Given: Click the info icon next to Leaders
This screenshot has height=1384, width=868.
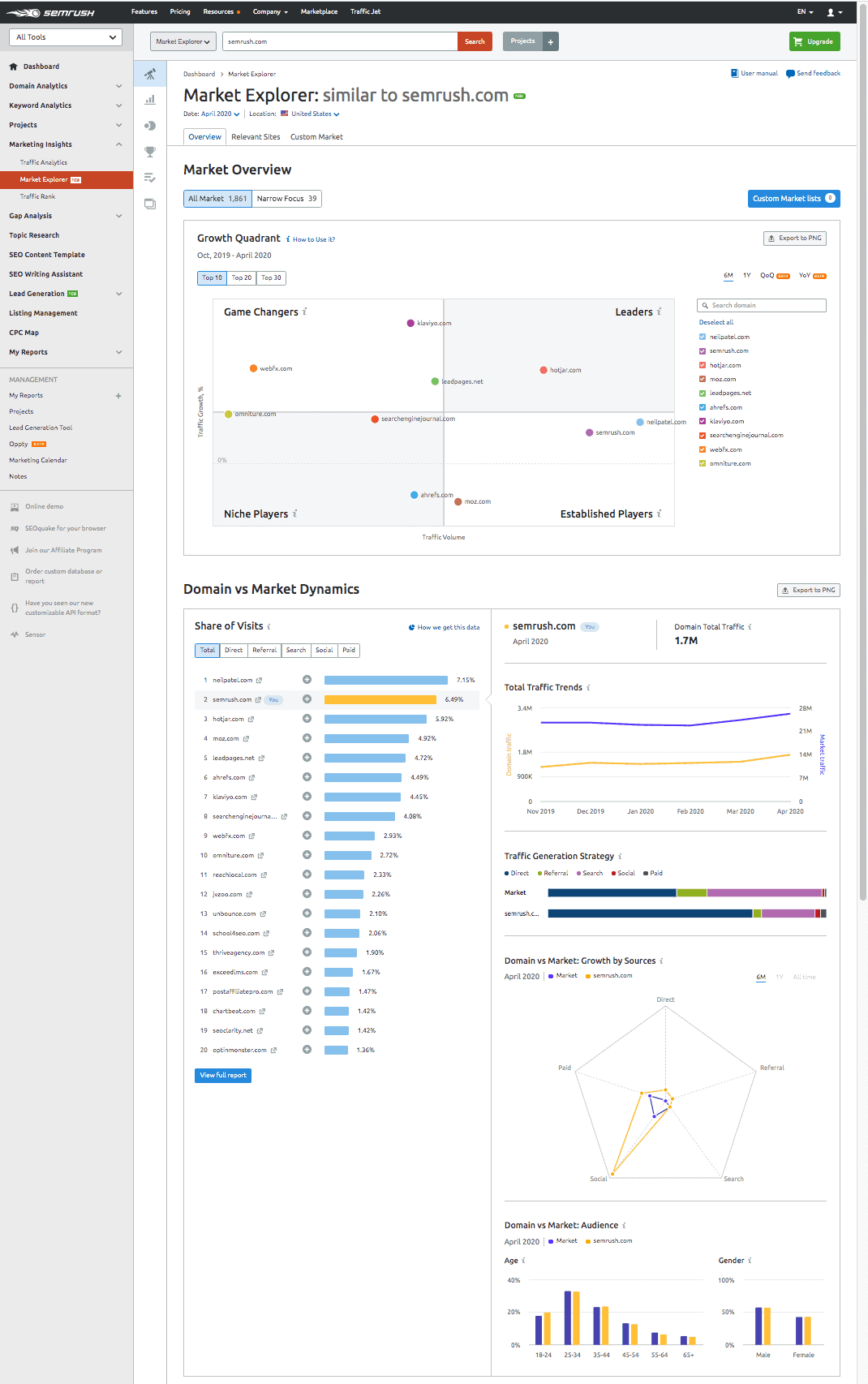Looking at the screenshot, I should point(659,312).
